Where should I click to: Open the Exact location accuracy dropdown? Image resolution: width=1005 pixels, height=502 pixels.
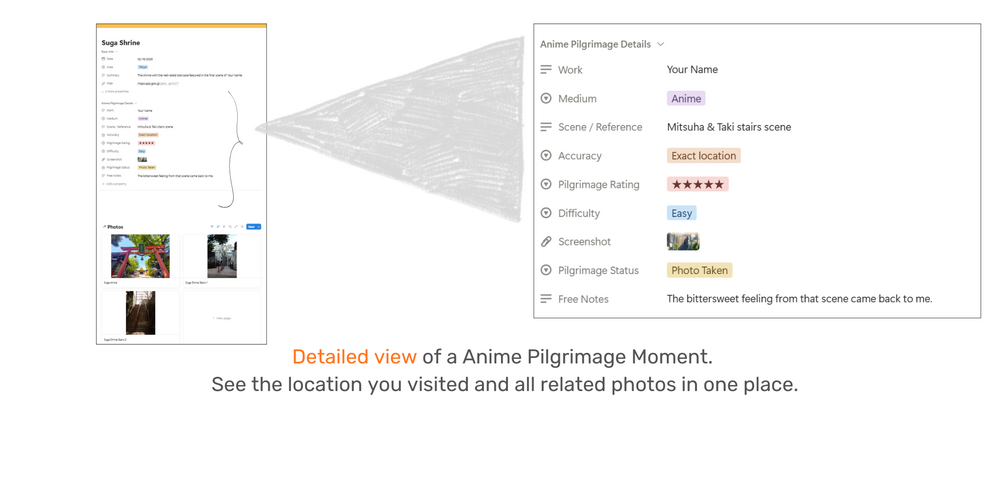click(703, 156)
